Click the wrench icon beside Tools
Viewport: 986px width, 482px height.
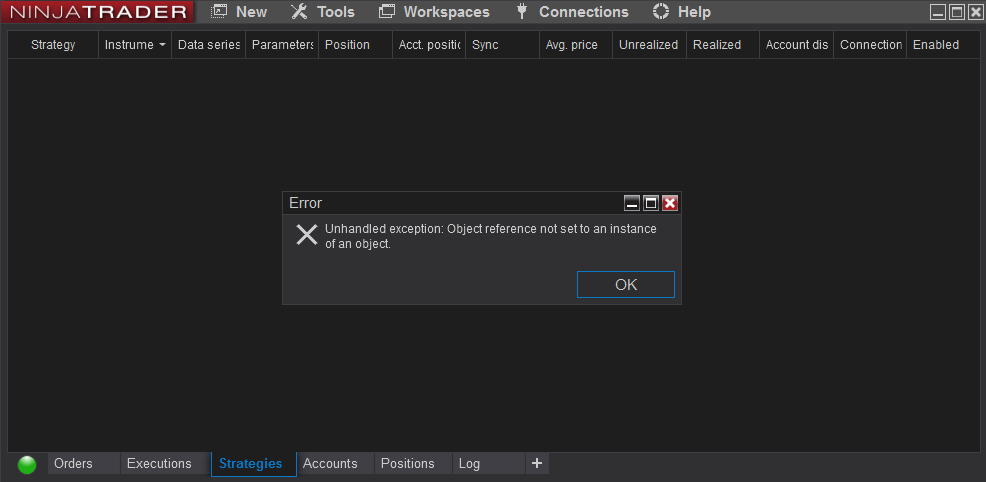(x=299, y=12)
